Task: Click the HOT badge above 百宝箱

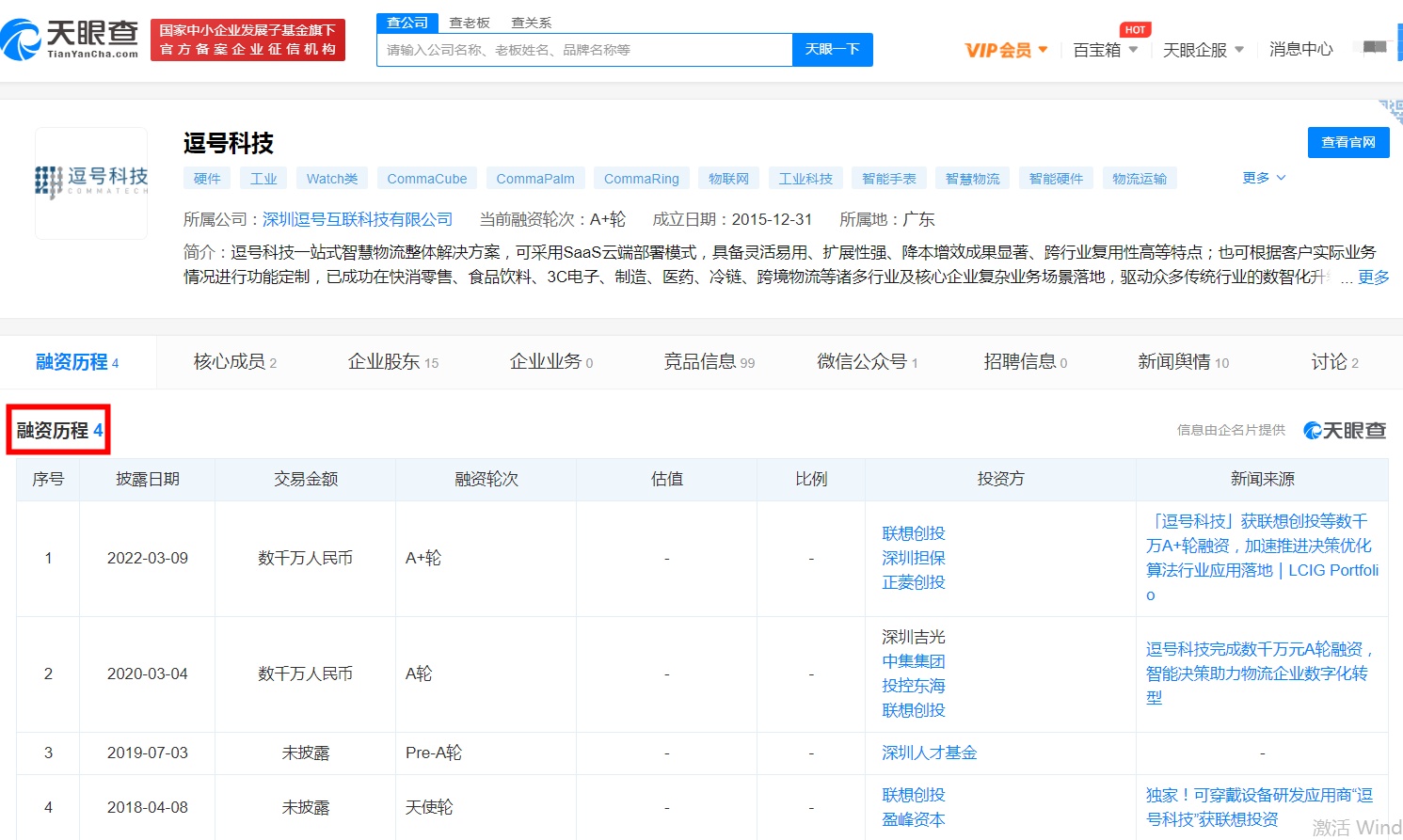Action: [x=1135, y=29]
